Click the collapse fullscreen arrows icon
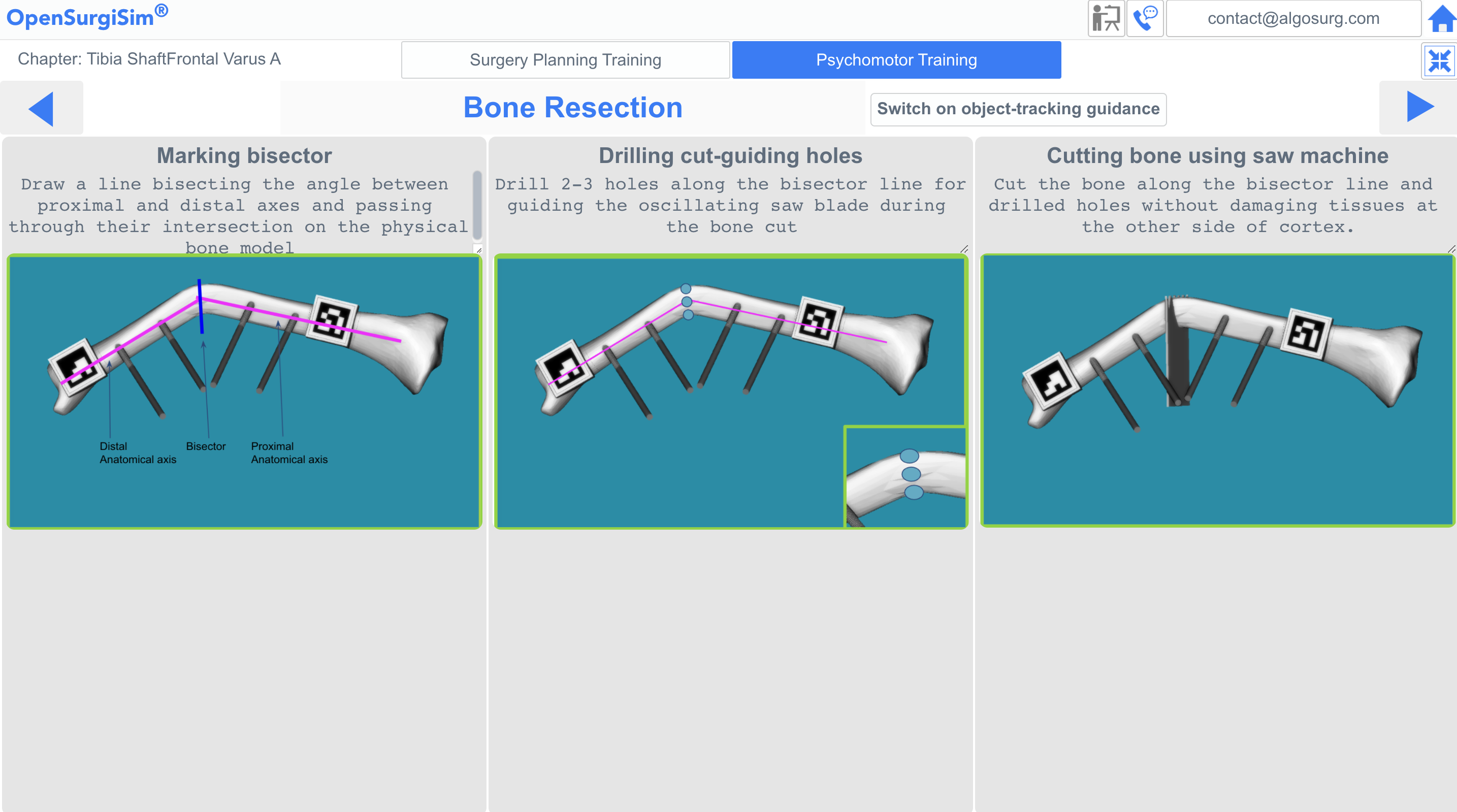Viewport: 1457px width, 812px height. pos(1439,61)
